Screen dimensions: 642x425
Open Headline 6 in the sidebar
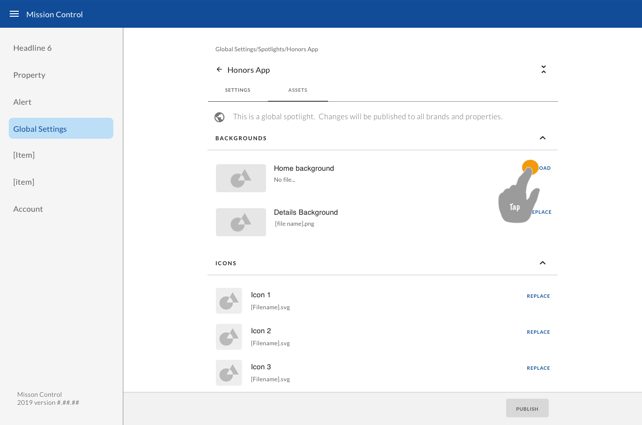32,48
